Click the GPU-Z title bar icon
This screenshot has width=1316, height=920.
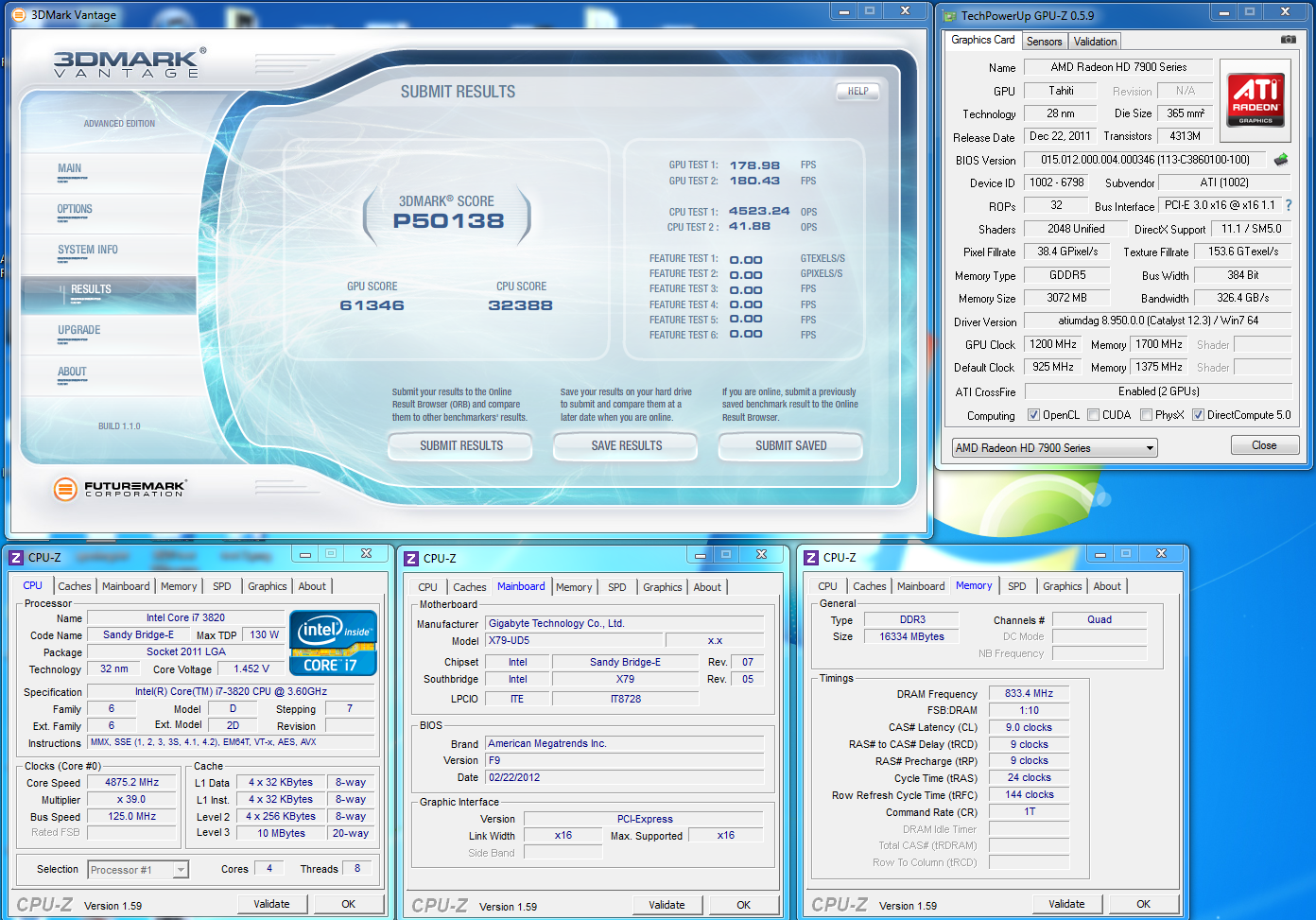[949, 16]
